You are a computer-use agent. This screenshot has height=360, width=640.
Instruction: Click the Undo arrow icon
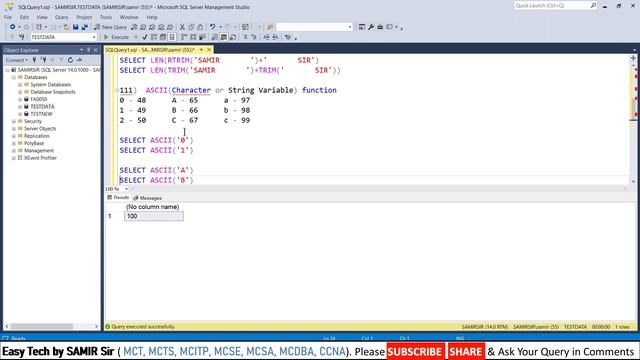[x=212, y=27]
